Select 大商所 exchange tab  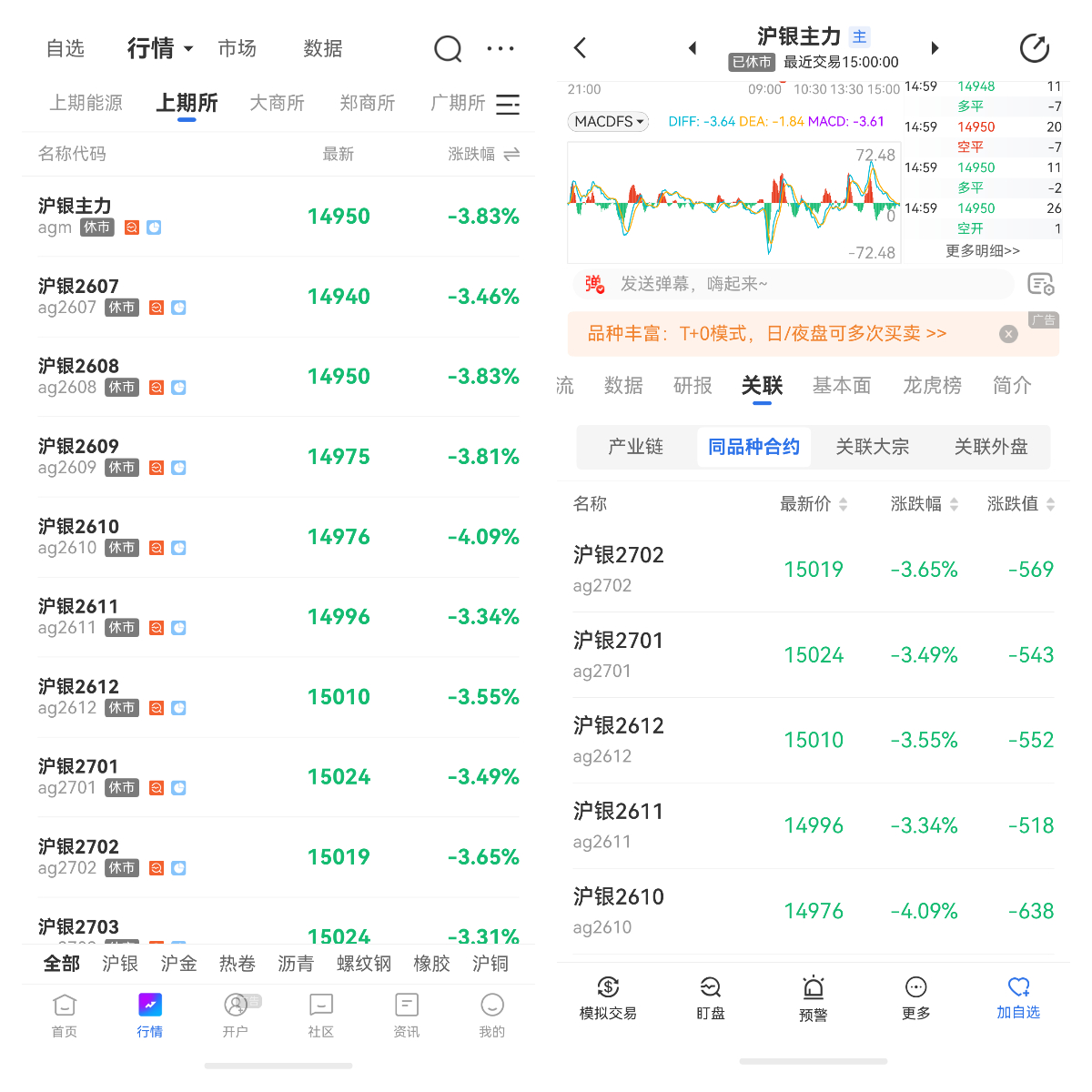[x=278, y=103]
